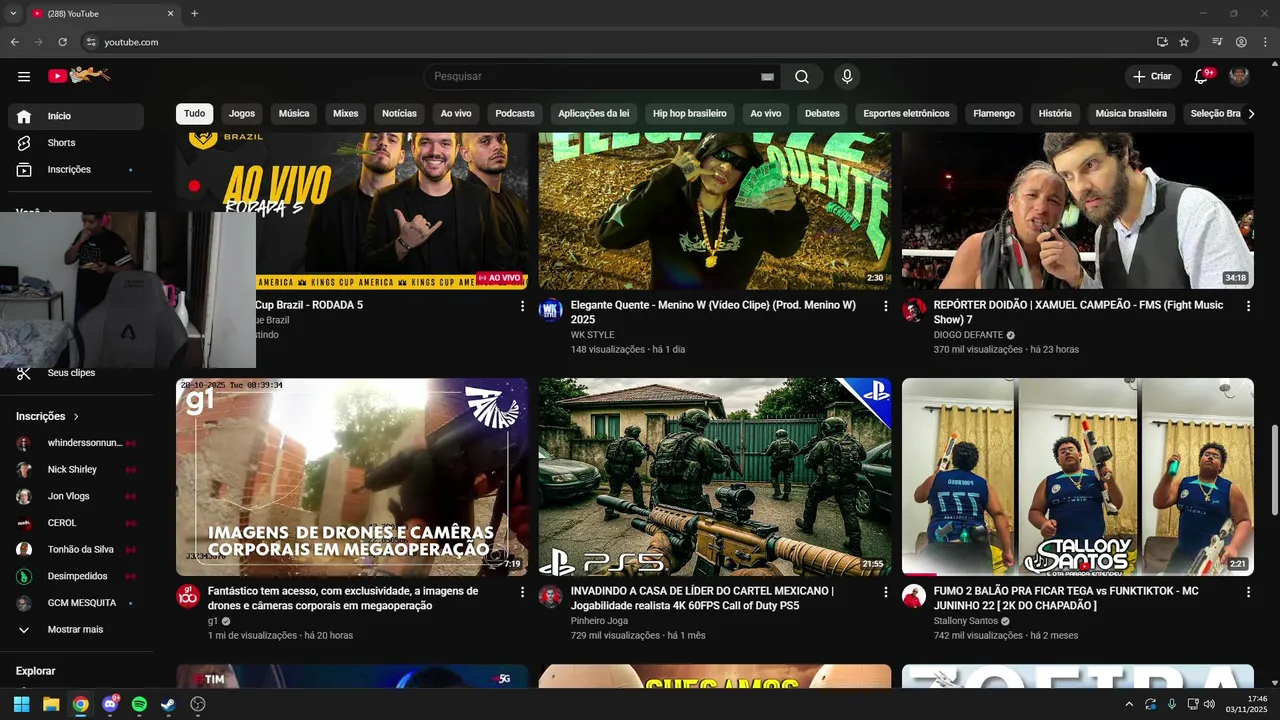Image resolution: width=1280 pixels, height=720 pixels.
Task: Open Inscrições in the sidebar
Action: 76,170
